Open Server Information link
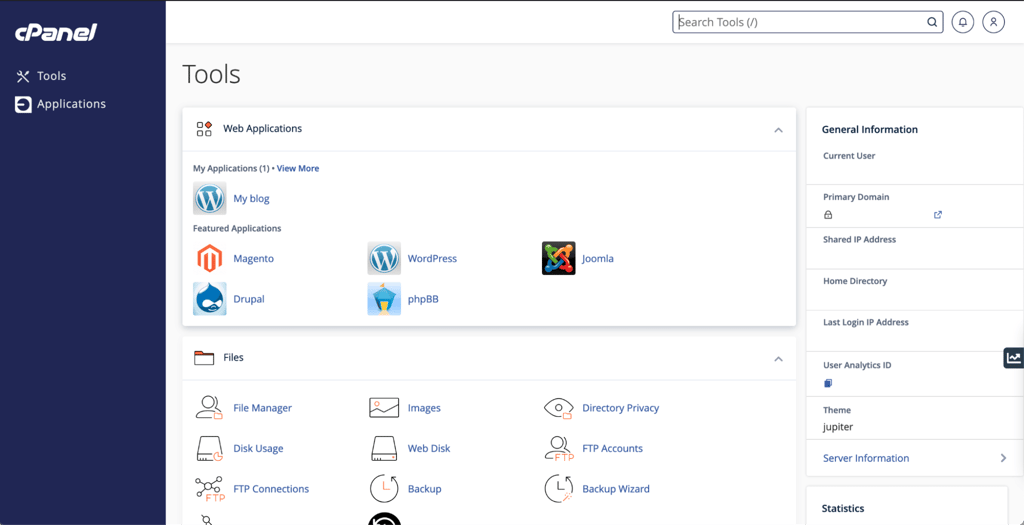The image size is (1024, 525). tap(866, 458)
